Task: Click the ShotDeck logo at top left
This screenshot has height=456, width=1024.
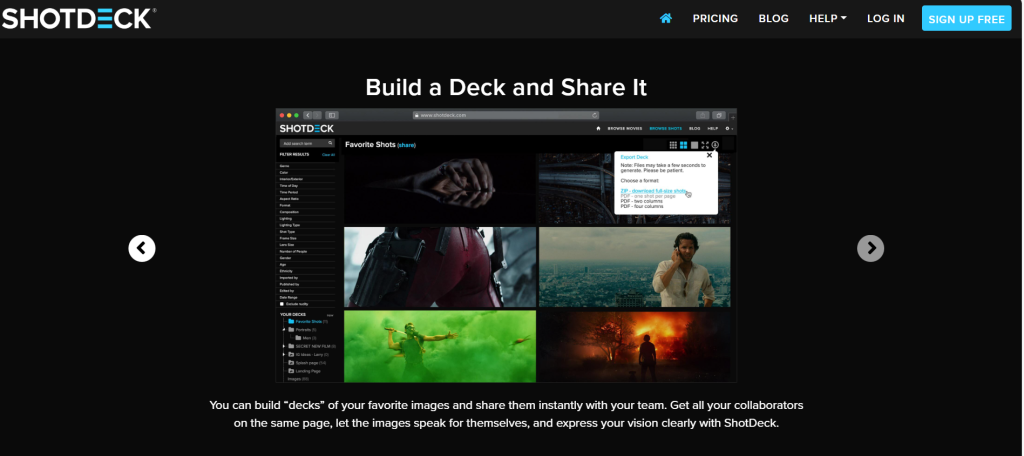Action: point(78,18)
